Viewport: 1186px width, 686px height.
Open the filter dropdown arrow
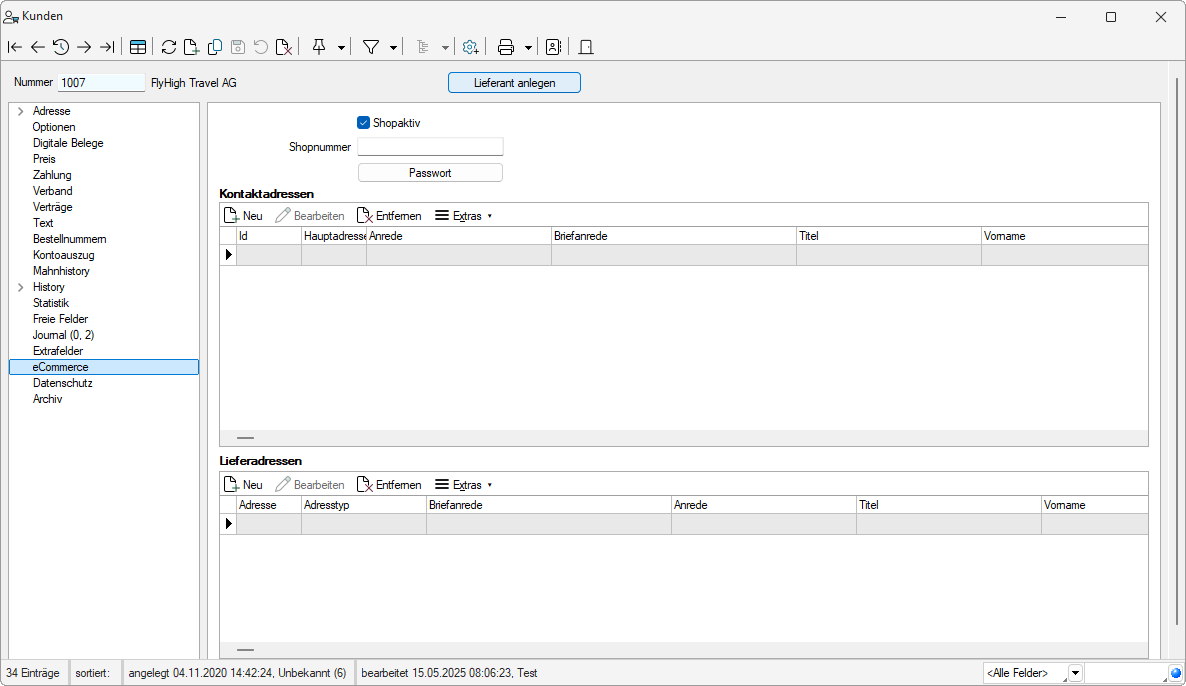tap(394, 47)
